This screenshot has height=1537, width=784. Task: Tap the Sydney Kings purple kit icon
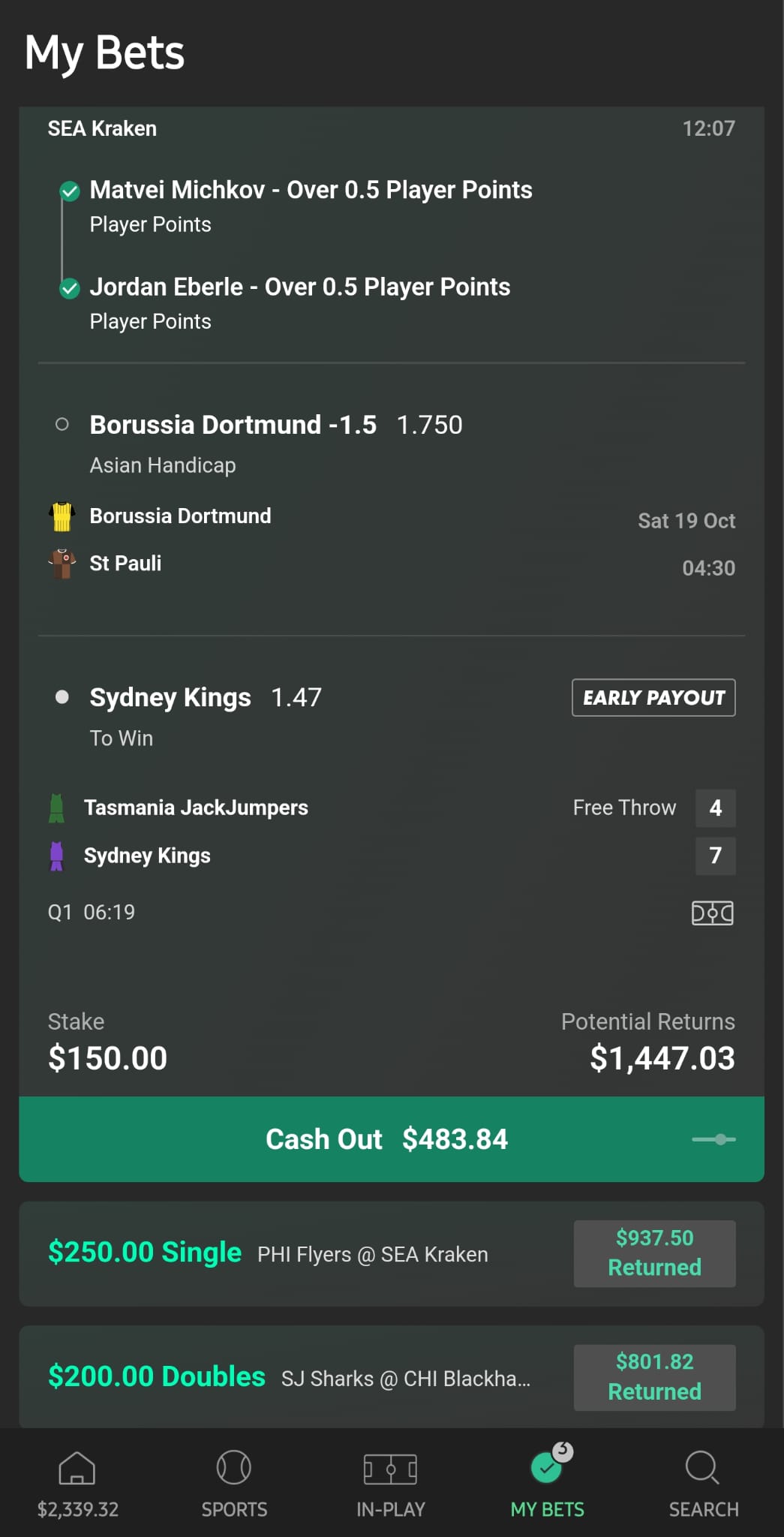(56, 856)
